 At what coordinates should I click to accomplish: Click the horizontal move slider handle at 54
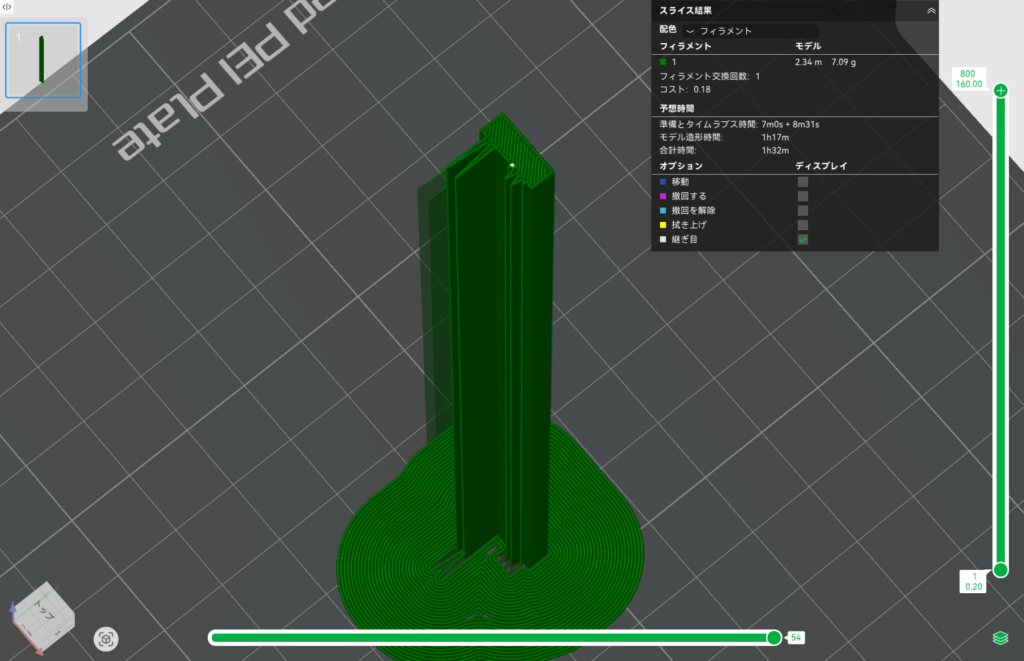pyautogui.click(x=773, y=637)
